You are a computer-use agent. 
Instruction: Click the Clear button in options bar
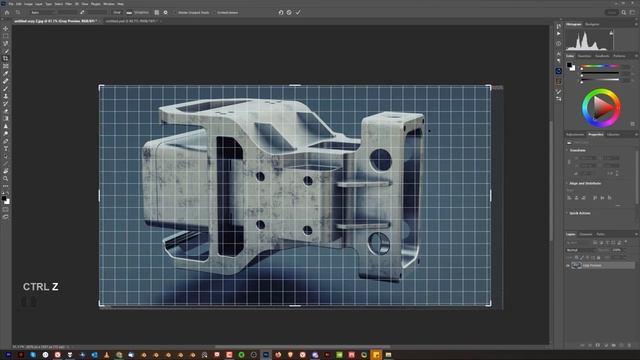[117, 13]
